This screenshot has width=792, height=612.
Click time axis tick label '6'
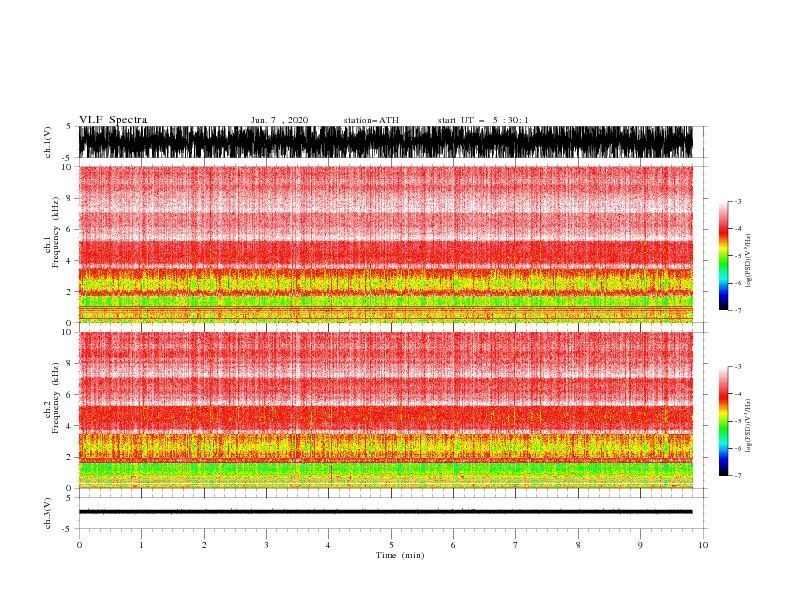[x=453, y=545]
